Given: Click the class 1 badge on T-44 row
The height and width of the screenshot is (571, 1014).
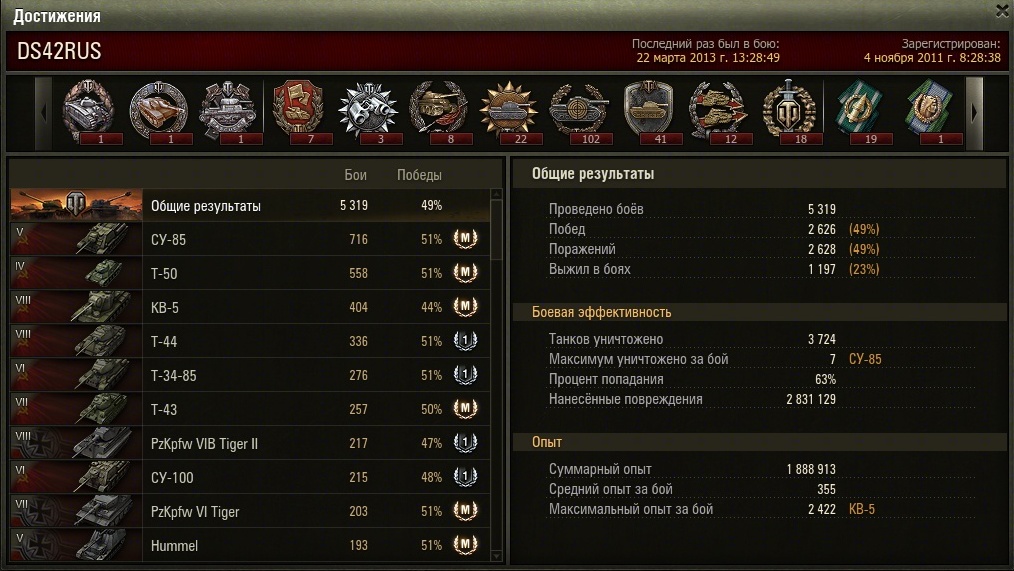Looking at the screenshot, I should click(x=465, y=341).
